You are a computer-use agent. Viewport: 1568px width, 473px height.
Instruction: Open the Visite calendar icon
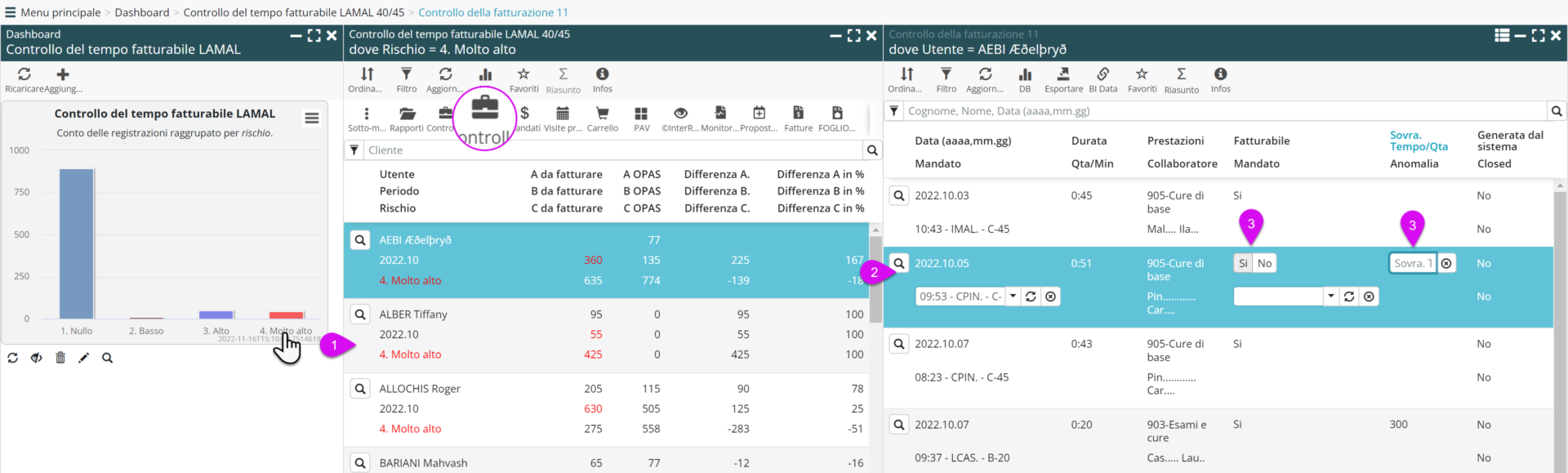coord(562,114)
